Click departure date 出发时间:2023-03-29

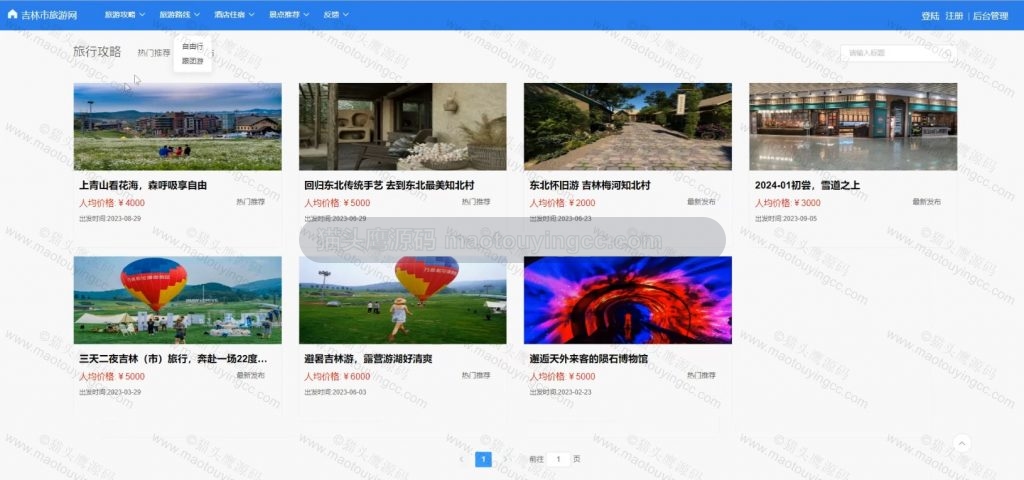point(110,392)
